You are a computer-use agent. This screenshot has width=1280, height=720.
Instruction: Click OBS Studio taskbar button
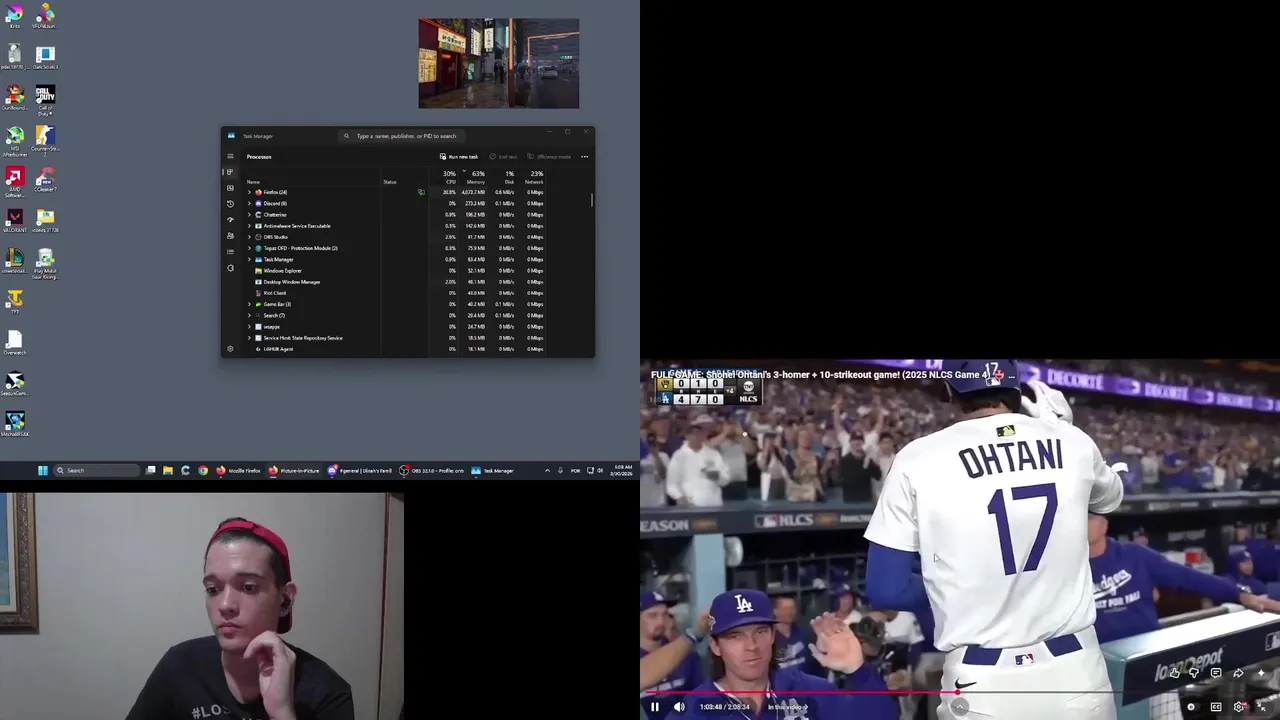[432, 470]
